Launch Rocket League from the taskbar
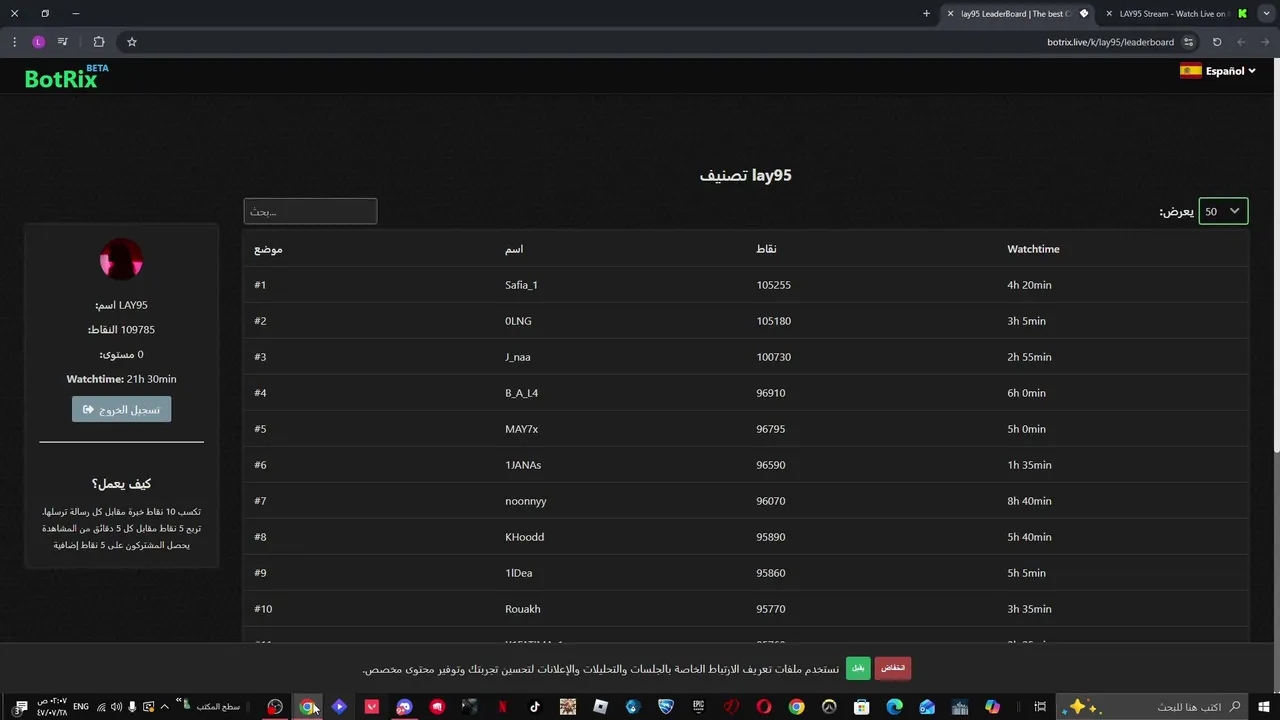Image resolution: width=1280 pixels, height=720 pixels. pos(666,707)
